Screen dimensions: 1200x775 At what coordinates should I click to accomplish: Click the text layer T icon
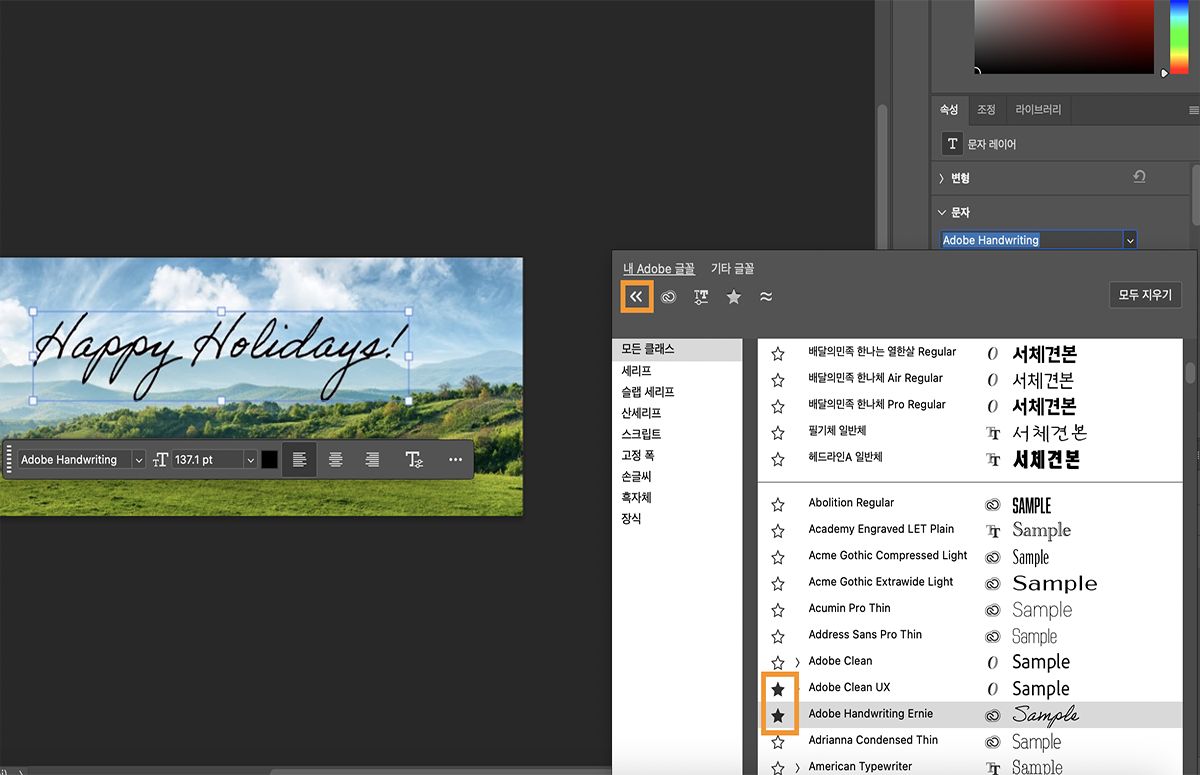[952, 144]
